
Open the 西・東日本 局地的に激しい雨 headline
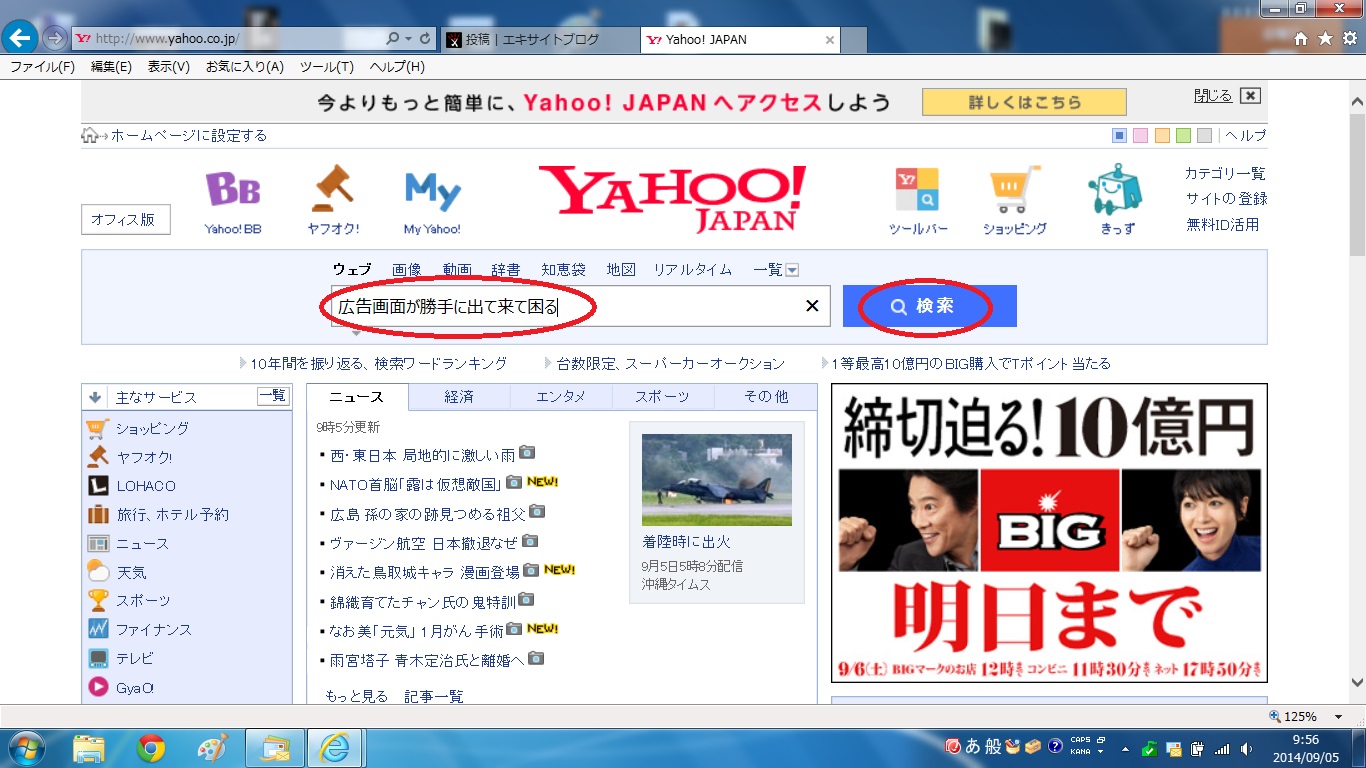(423, 455)
